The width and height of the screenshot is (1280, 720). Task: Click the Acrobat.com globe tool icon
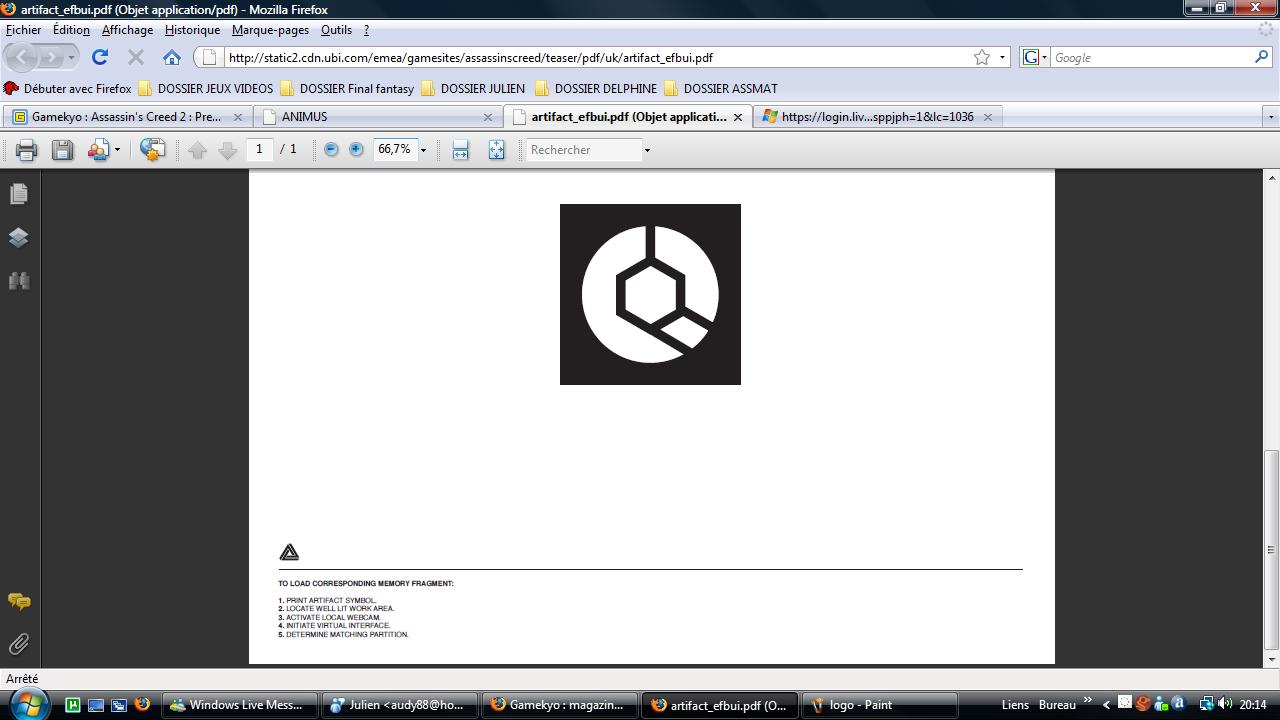(x=152, y=150)
